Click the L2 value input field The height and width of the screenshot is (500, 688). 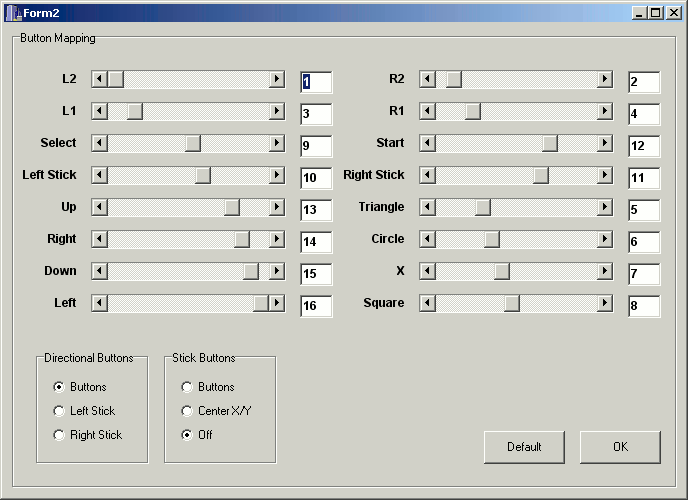click(x=316, y=82)
